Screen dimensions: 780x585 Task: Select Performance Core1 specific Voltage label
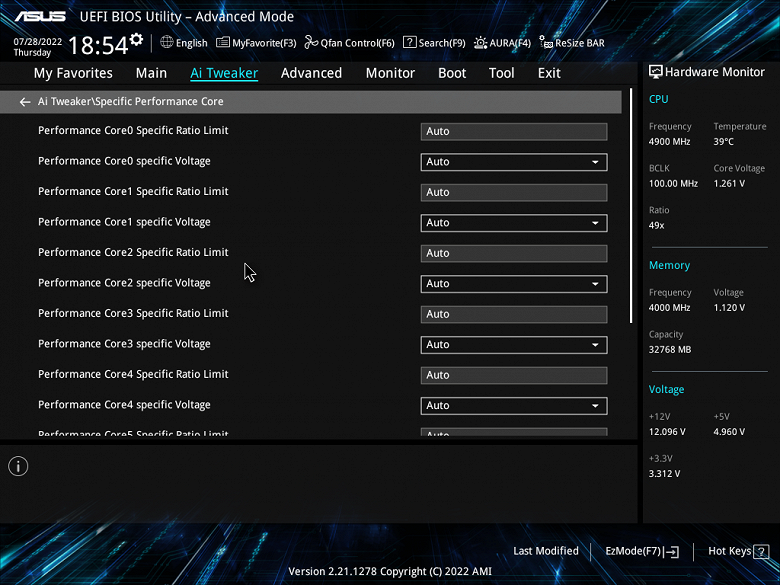[124, 222]
